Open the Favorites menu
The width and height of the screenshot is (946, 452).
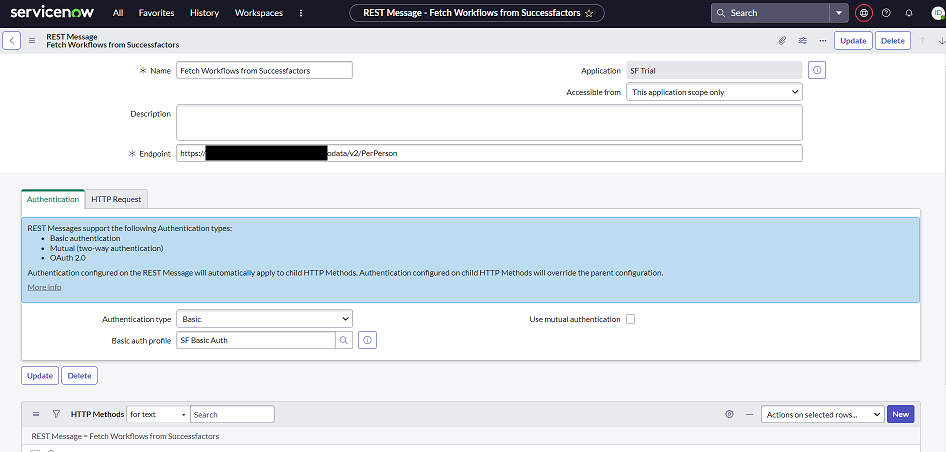[x=156, y=13]
